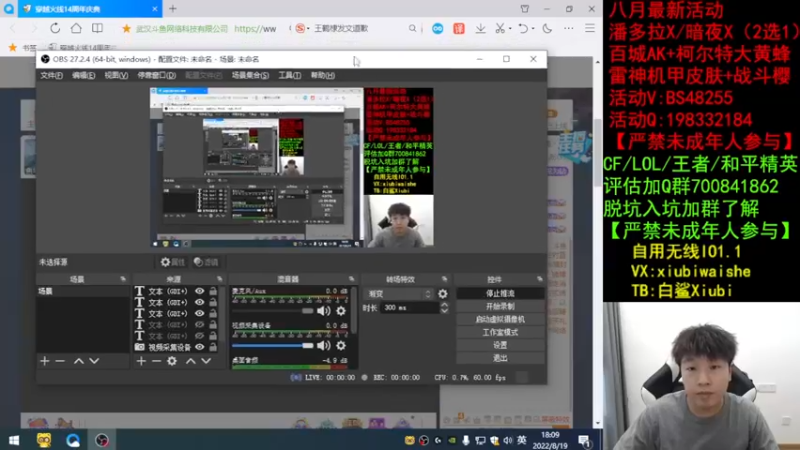Hide the topmost 文本 (GDI+) source
800x450 pixels.
click(199, 291)
